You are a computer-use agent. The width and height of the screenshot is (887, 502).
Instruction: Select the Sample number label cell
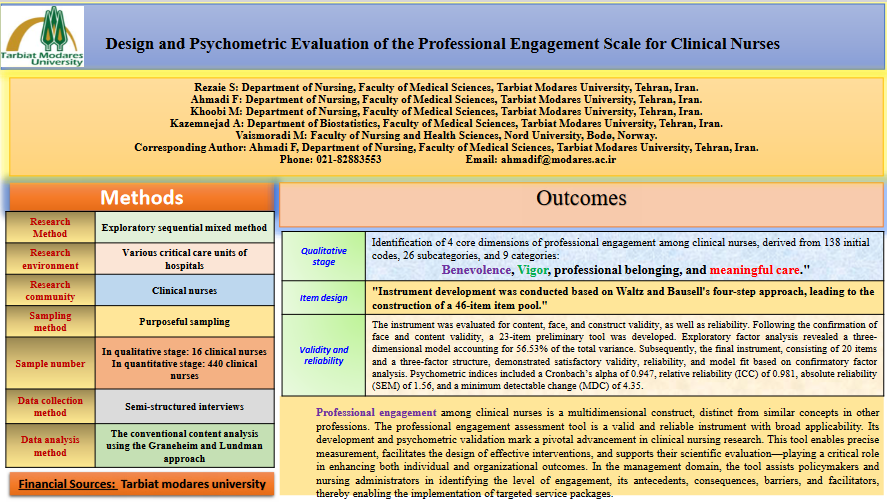pyautogui.click(x=51, y=364)
